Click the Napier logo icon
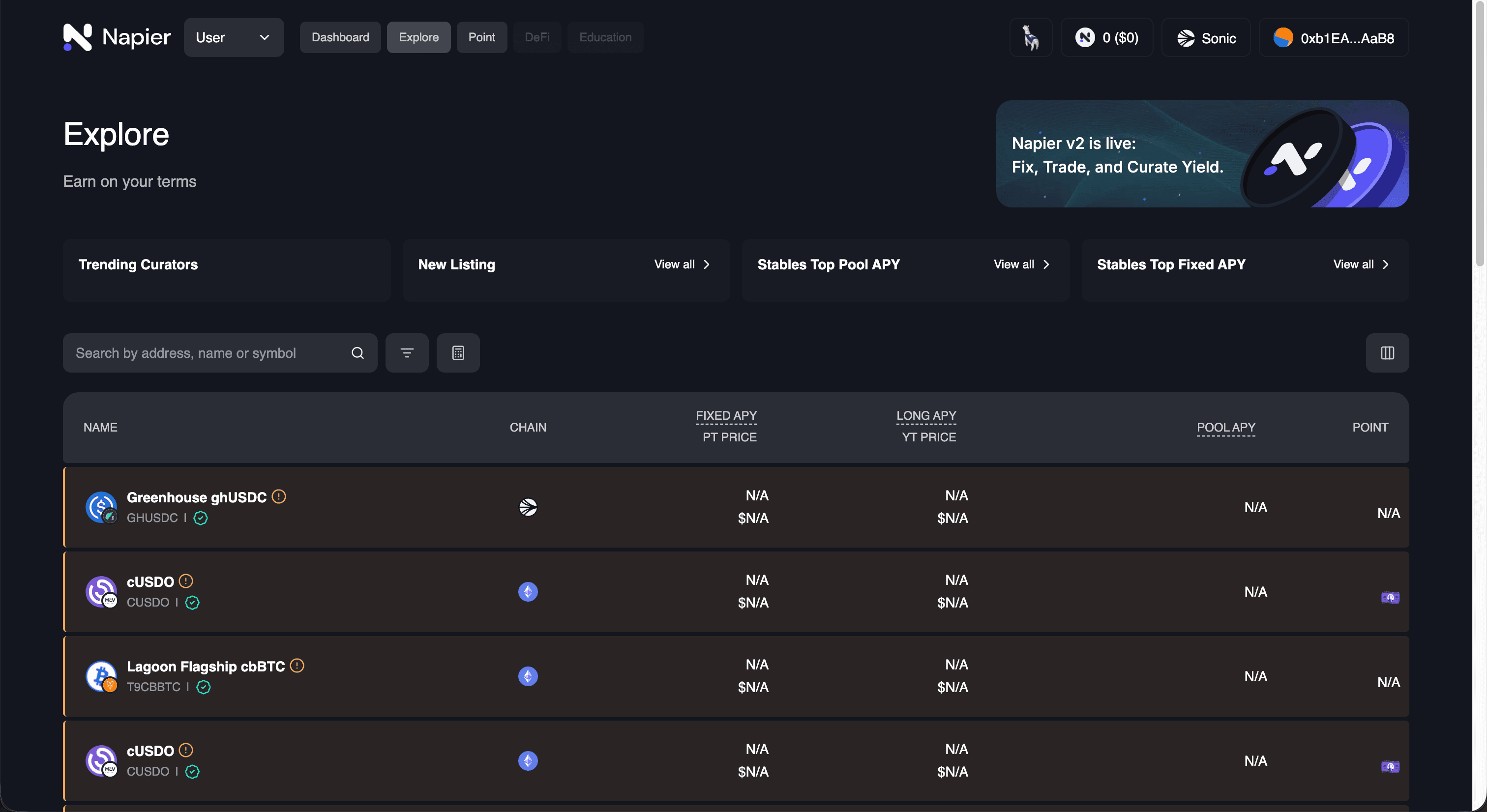Viewport: 1487px width, 812px height. point(77,37)
